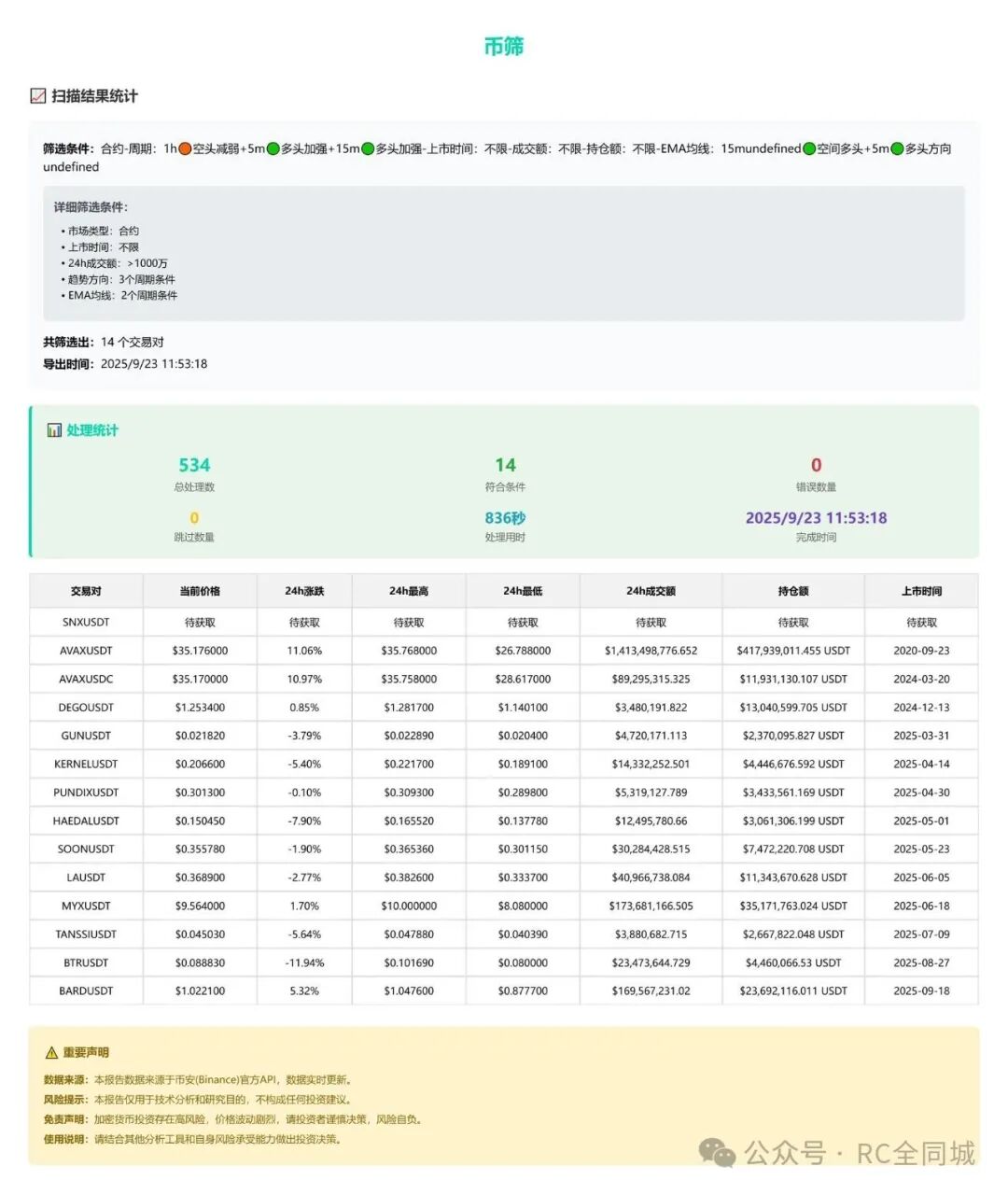The image size is (1008, 1194).
Task: Click the $1,413,498,776.652 volume cell
Action: pyautogui.click(x=651, y=651)
